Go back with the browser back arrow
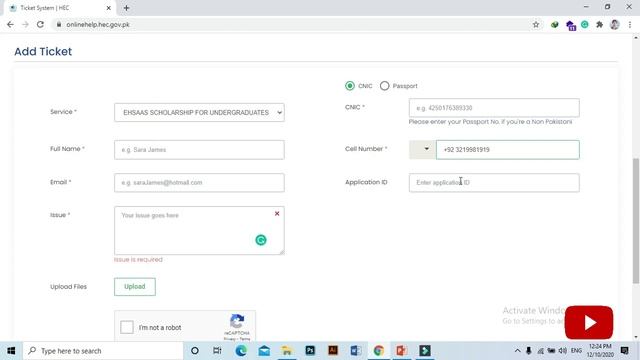 (x=10, y=24)
